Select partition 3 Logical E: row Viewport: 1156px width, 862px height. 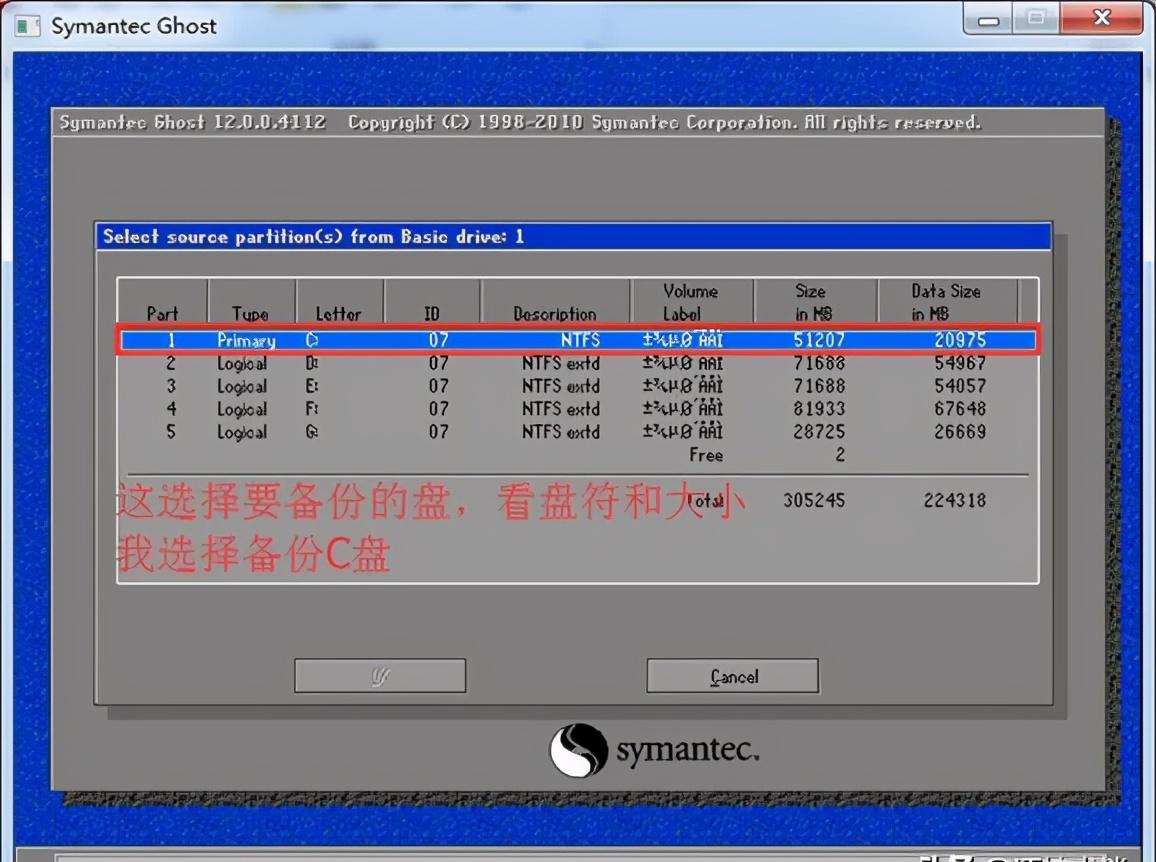point(578,386)
